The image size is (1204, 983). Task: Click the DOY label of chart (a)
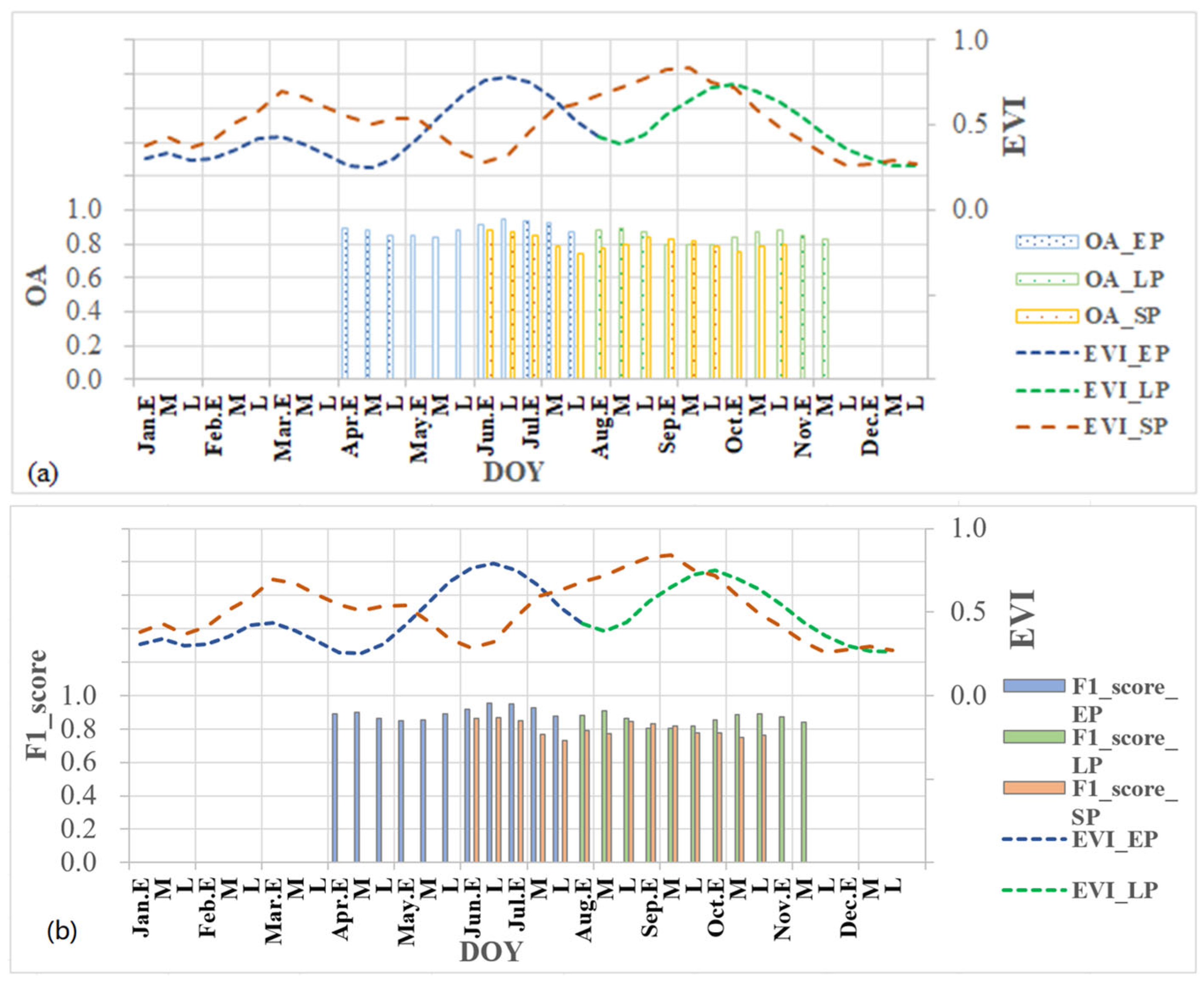coord(513,472)
